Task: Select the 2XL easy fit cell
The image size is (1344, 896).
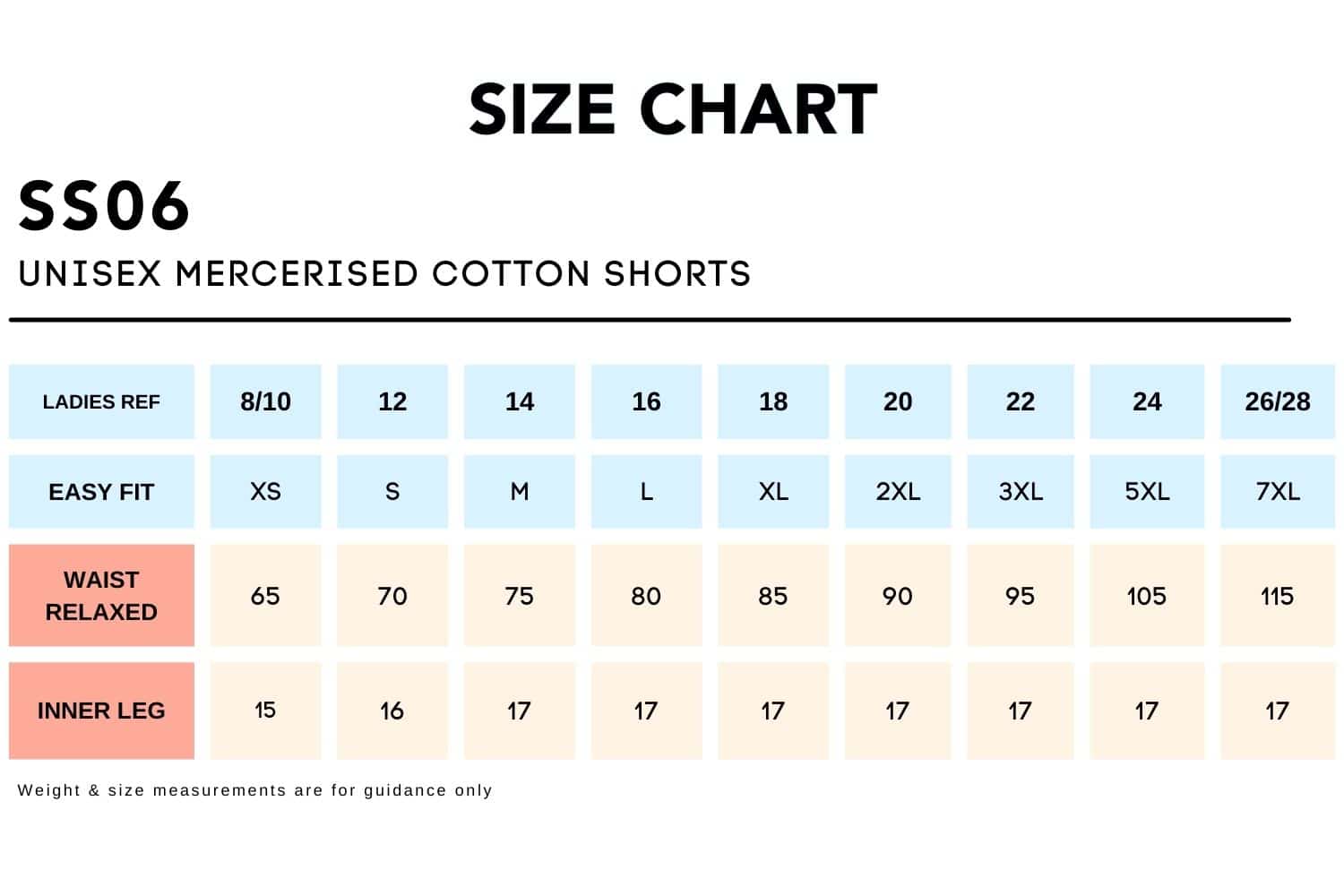Action: (x=897, y=492)
